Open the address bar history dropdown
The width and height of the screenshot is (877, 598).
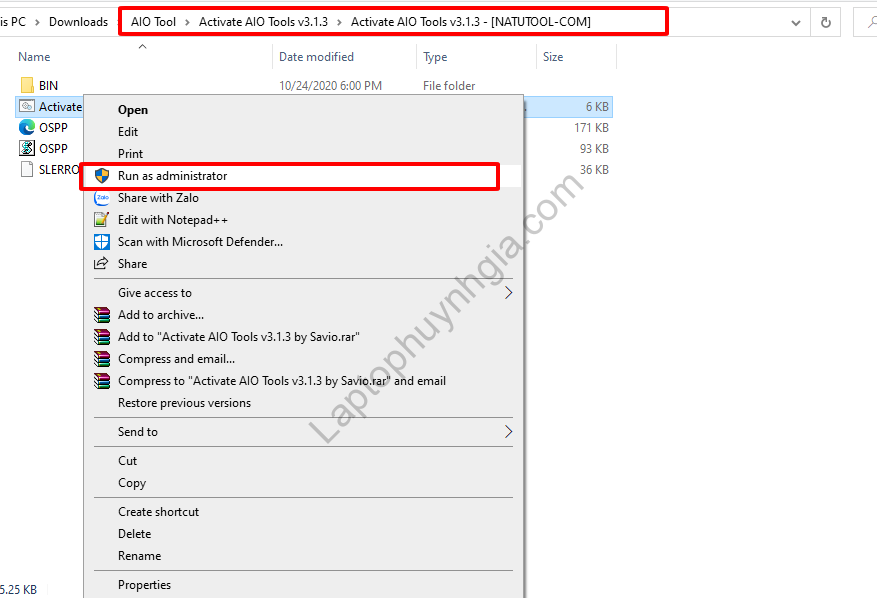click(x=795, y=23)
